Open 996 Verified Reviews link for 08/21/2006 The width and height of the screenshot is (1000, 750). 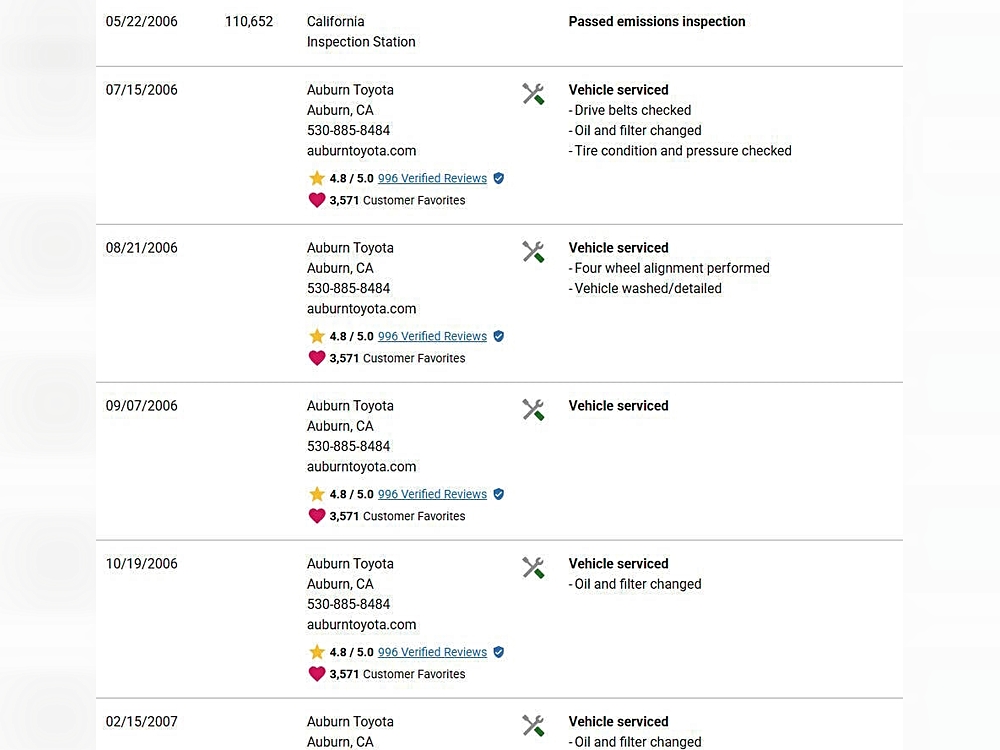tap(432, 336)
